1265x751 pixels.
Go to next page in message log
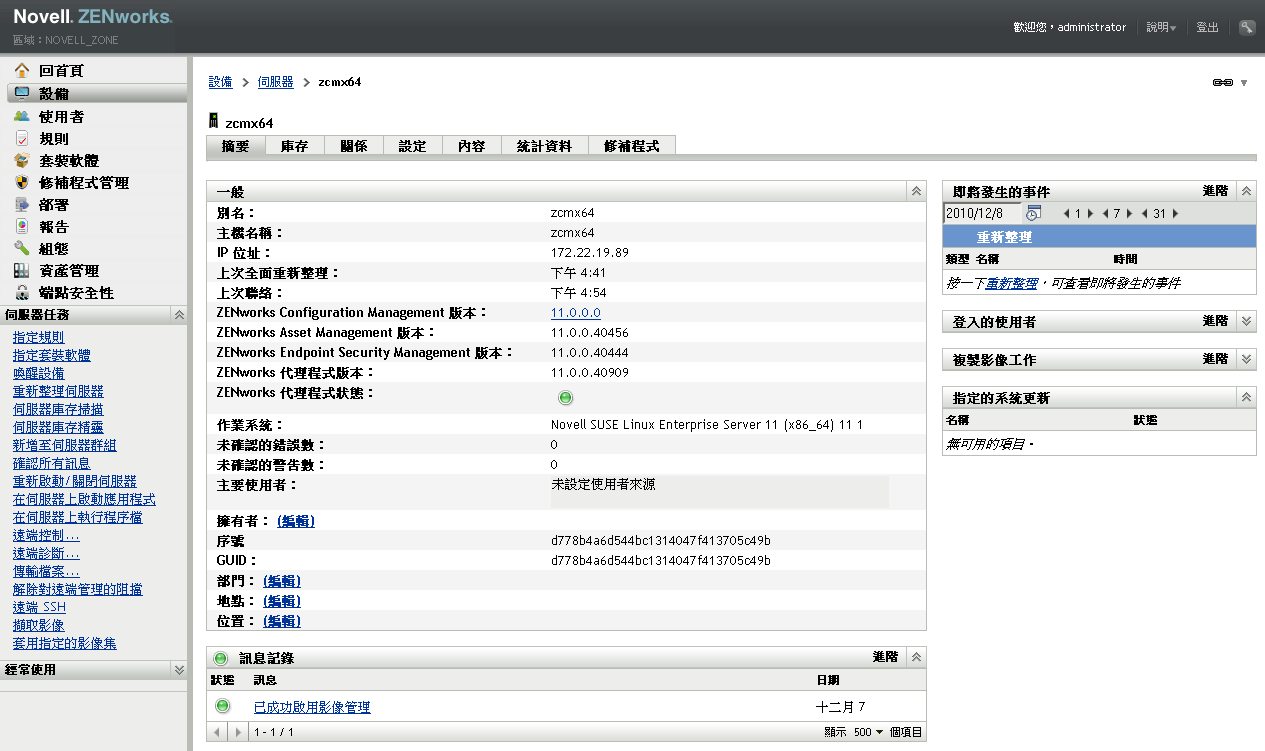237,732
